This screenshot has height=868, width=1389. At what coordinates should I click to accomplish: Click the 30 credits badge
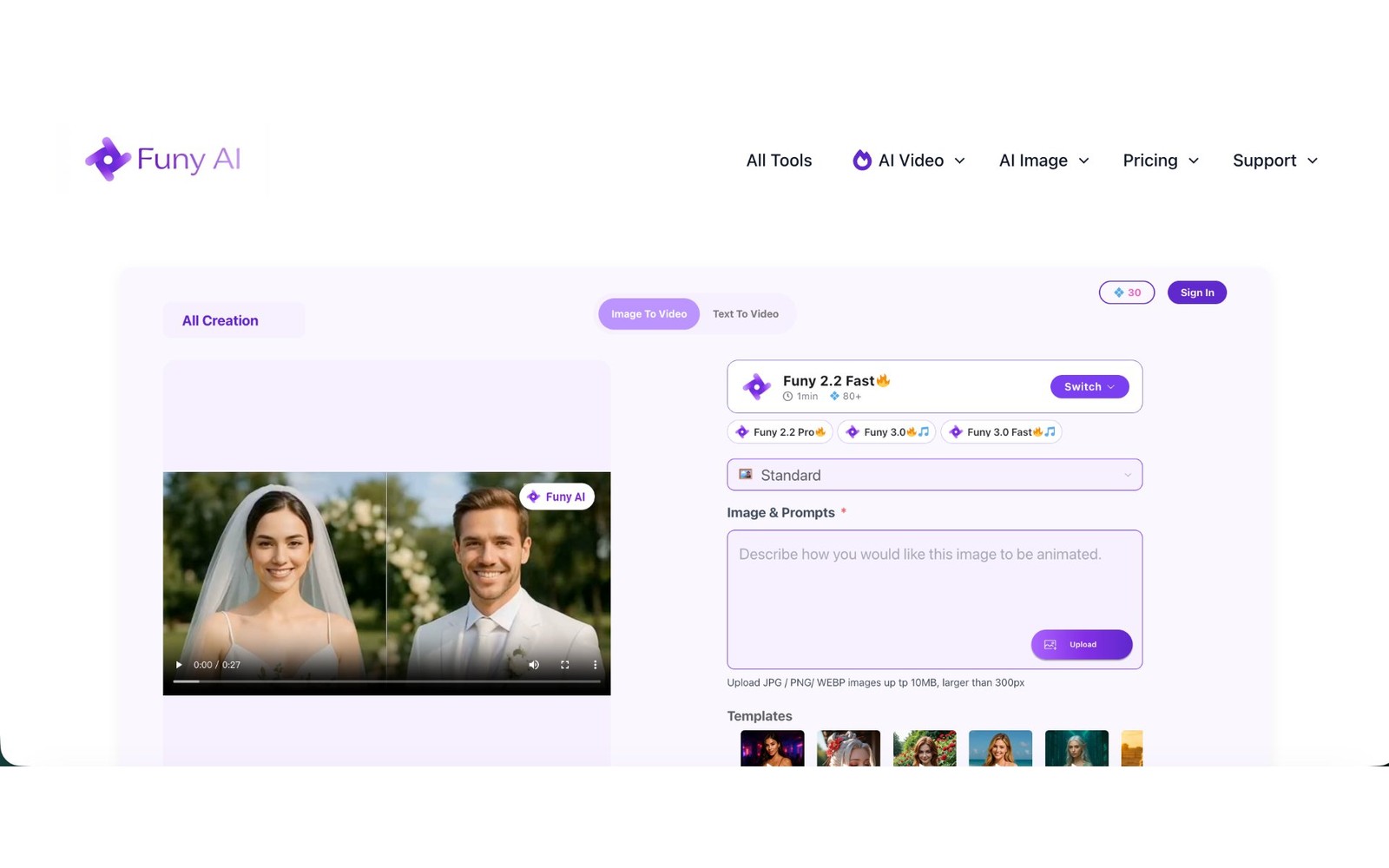click(1127, 293)
